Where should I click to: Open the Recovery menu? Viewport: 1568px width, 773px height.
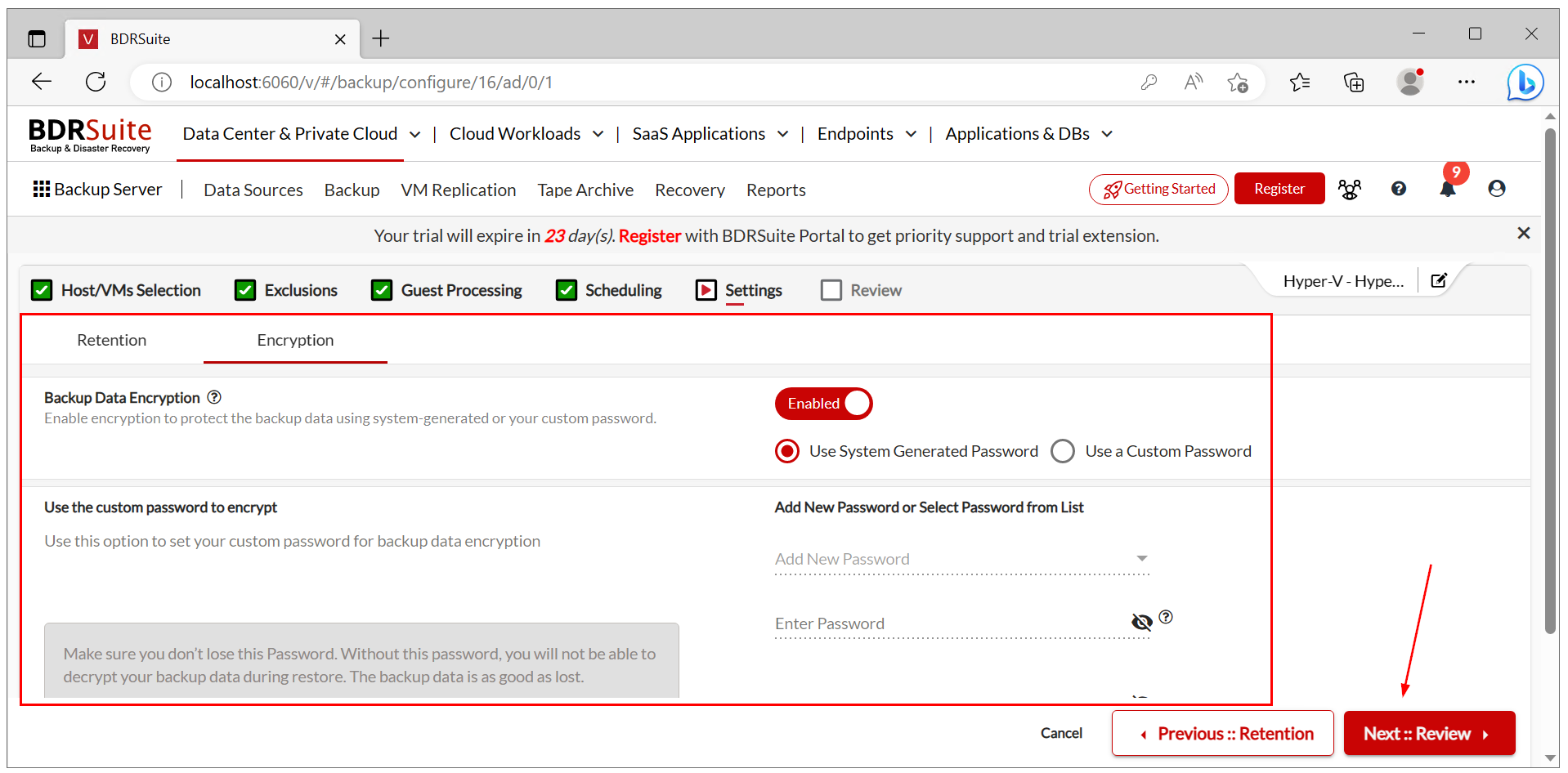click(x=690, y=190)
